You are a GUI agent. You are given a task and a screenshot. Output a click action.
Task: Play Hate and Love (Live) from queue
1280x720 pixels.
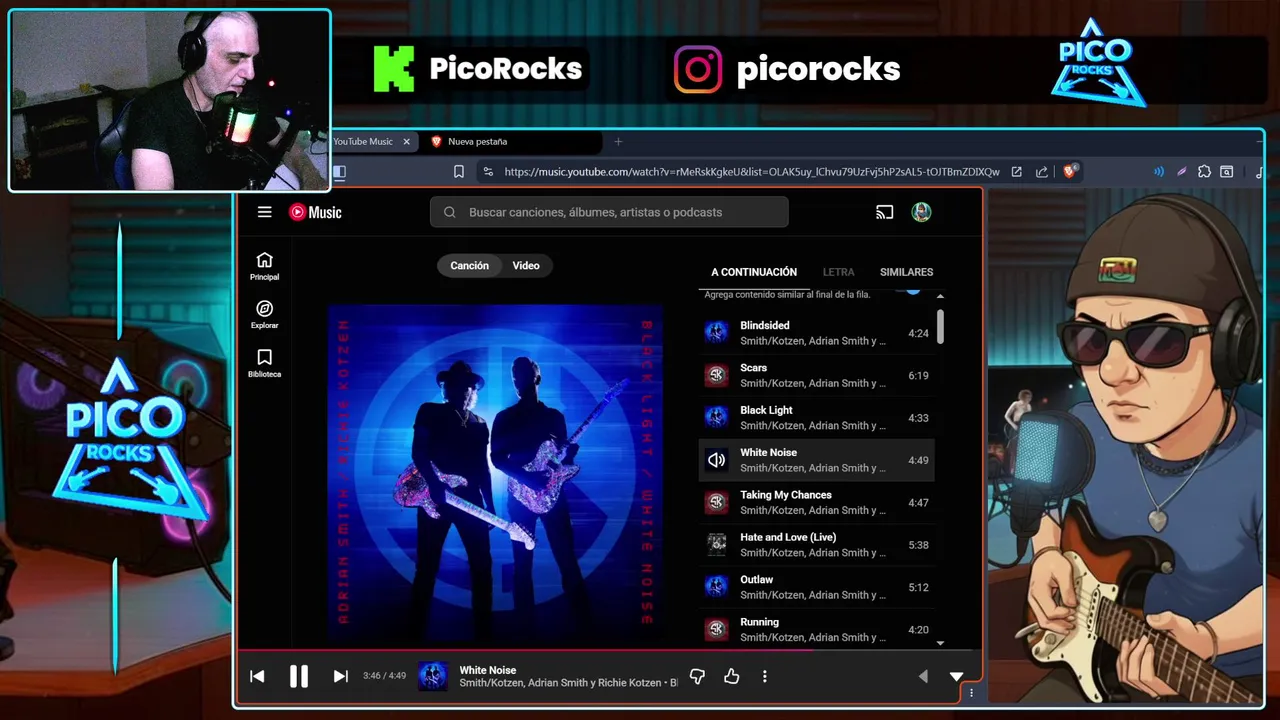point(817,545)
